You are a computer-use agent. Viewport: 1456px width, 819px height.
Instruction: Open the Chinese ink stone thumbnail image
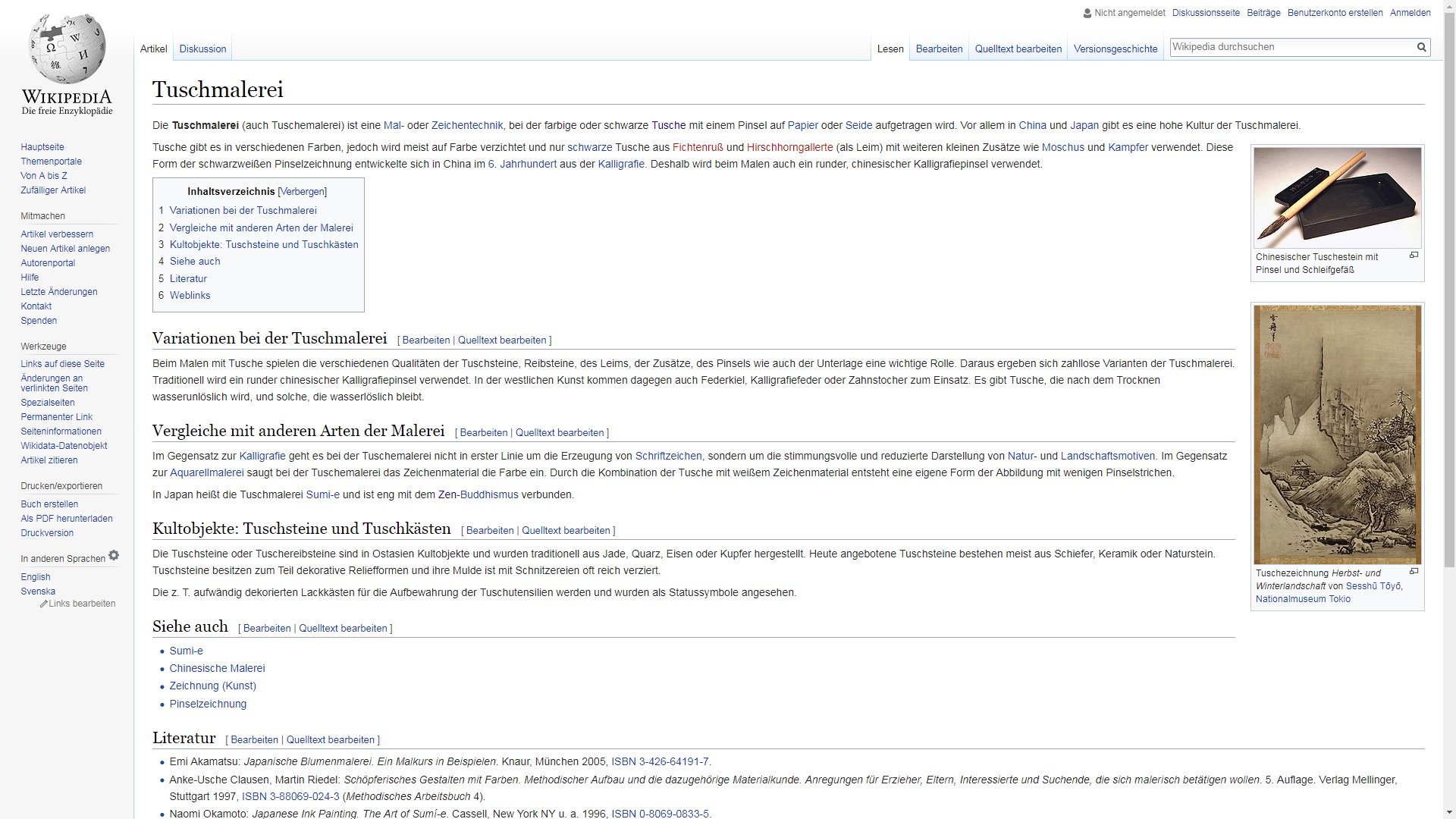click(x=1337, y=197)
